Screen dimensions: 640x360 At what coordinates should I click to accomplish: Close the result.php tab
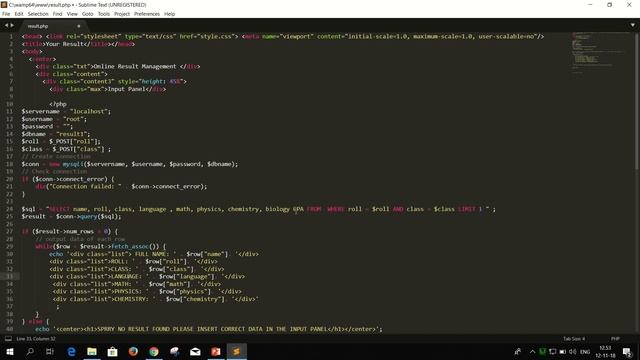point(79,26)
